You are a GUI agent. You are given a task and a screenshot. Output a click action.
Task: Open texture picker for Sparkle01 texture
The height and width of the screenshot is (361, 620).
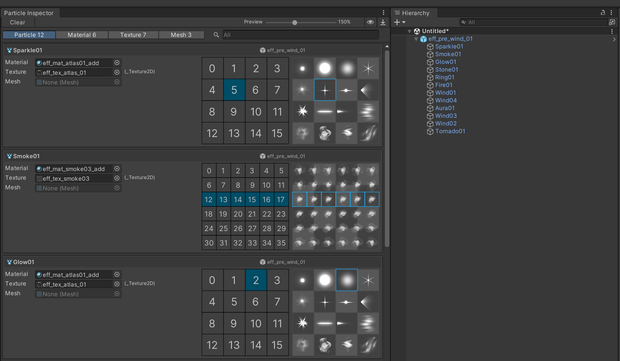click(x=117, y=72)
